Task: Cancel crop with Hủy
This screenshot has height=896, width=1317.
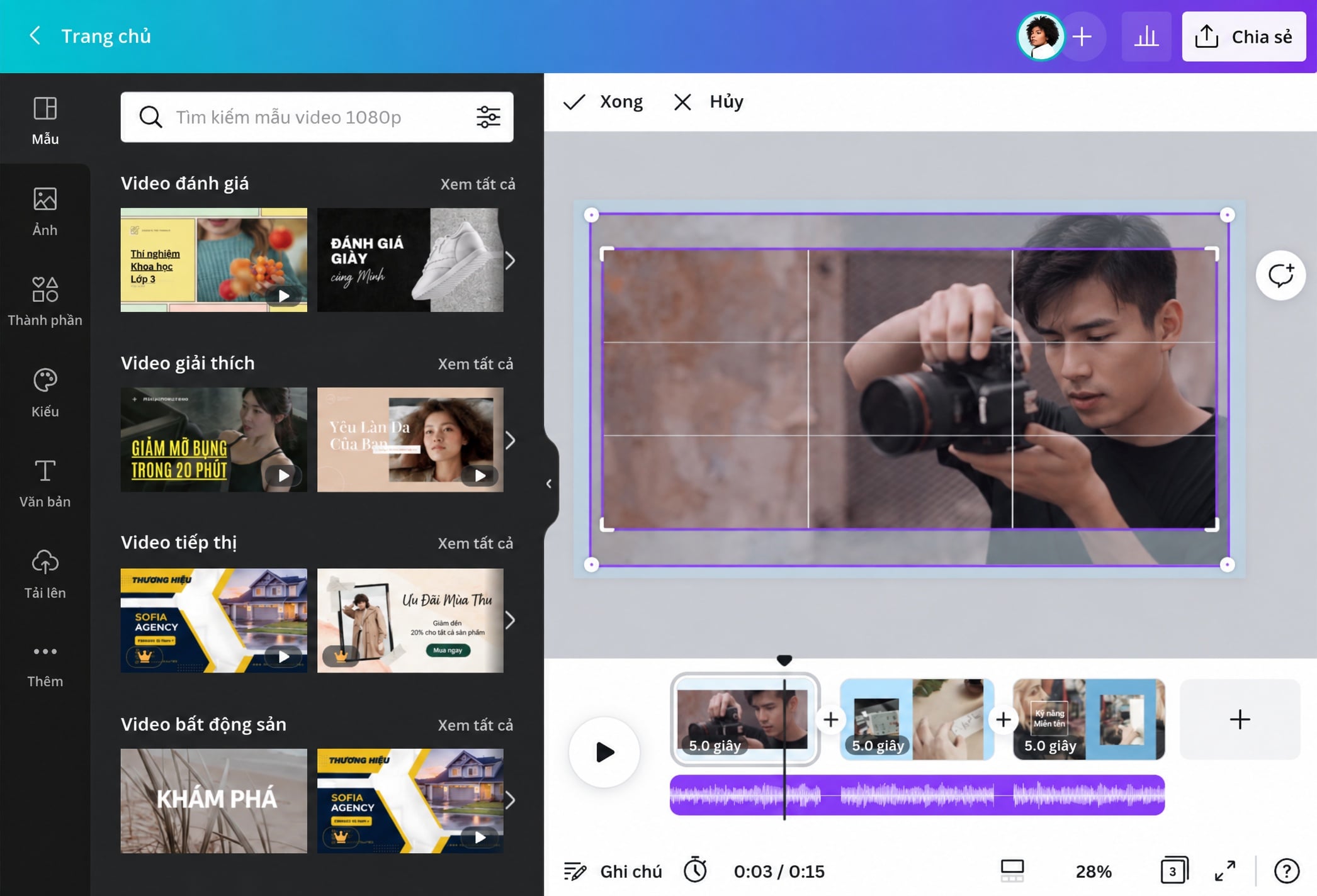Action: point(709,102)
